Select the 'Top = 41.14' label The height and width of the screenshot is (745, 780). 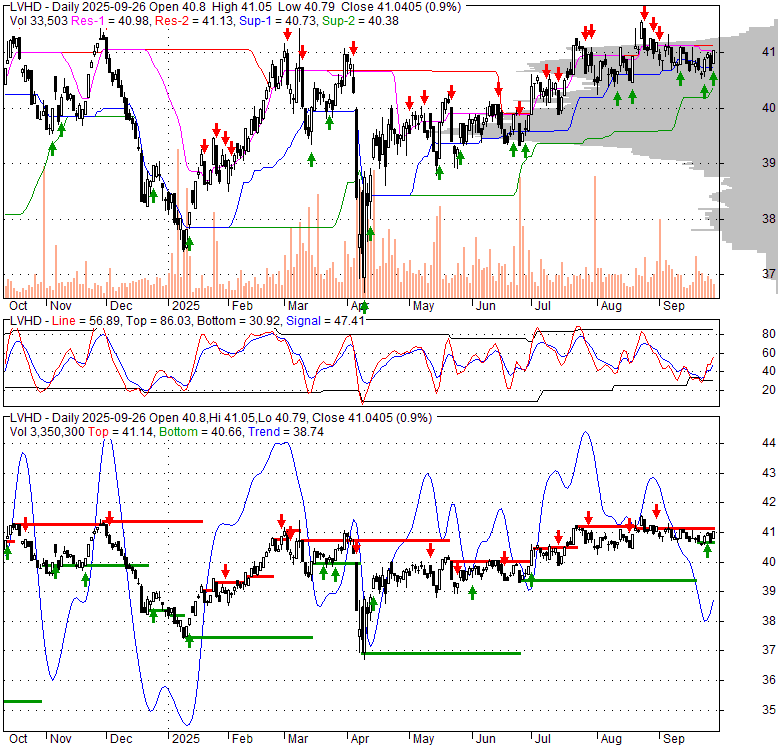point(120,432)
